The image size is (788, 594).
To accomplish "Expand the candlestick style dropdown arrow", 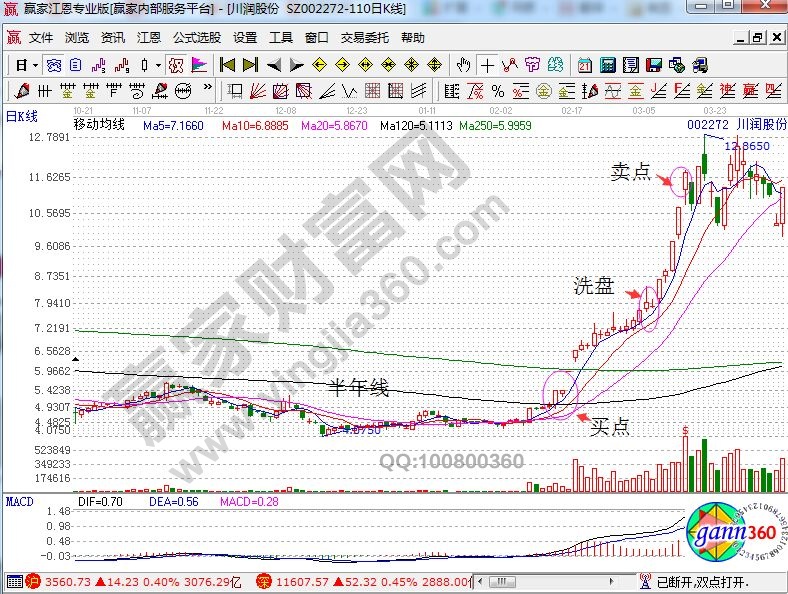I will [x=159, y=65].
